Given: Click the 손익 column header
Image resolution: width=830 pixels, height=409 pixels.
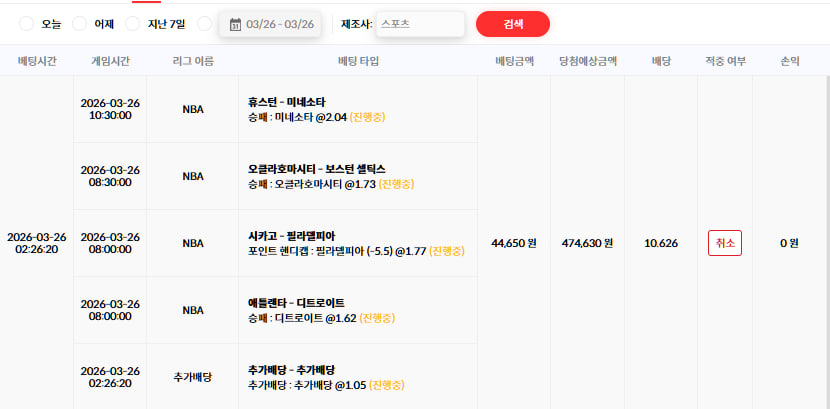Looking at the screenshot, I should (x=790, y=61).
